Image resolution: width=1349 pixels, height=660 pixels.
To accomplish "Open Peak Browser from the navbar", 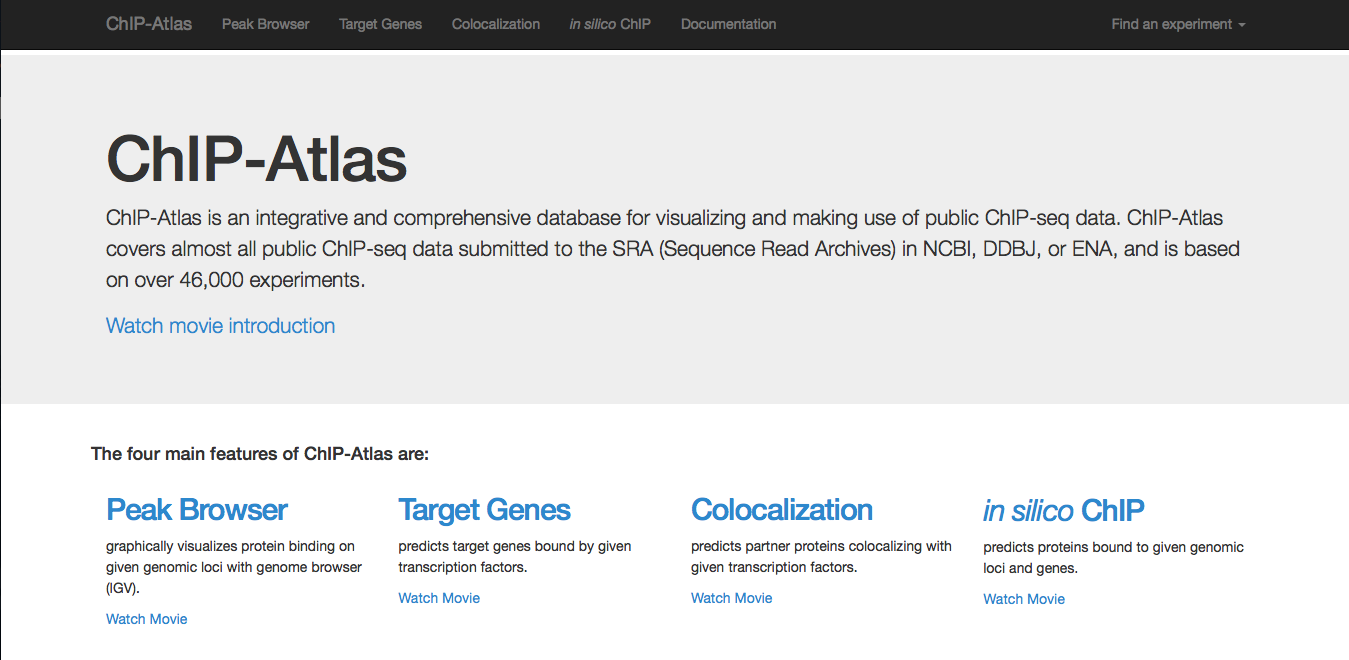I will [x=266, y=24].
